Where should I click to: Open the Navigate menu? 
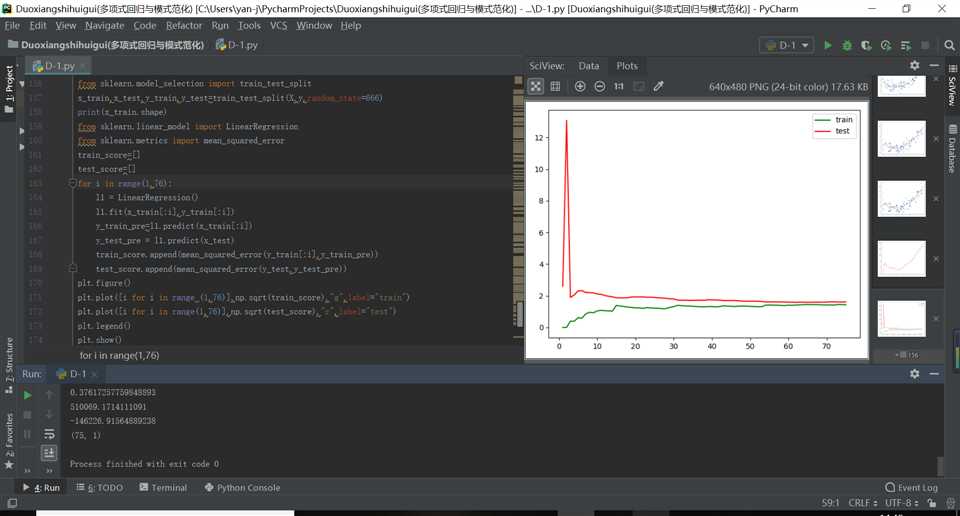click(x=105, y=26)
